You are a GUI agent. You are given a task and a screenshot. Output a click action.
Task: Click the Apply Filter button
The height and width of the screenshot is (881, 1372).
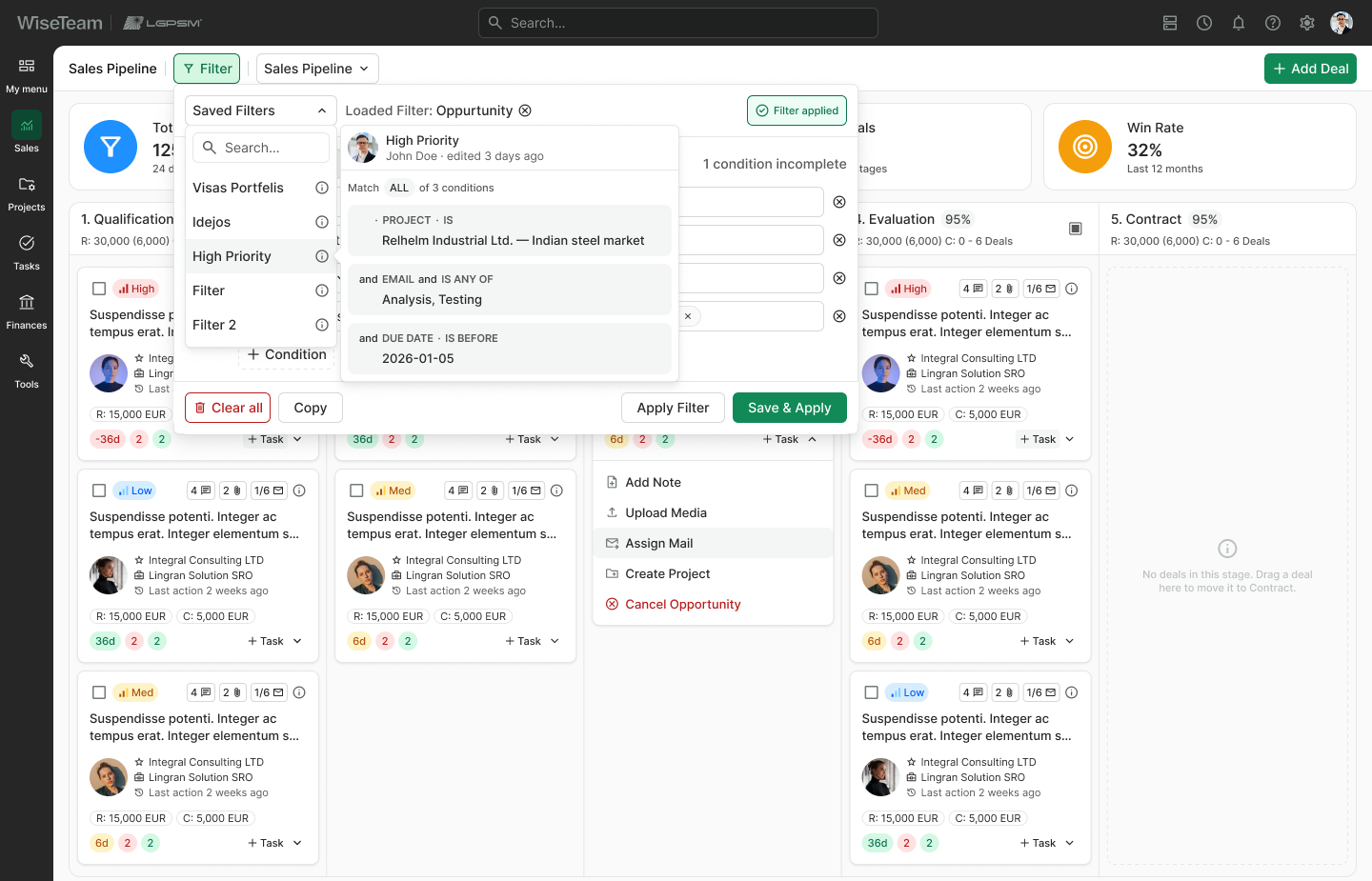673,408
